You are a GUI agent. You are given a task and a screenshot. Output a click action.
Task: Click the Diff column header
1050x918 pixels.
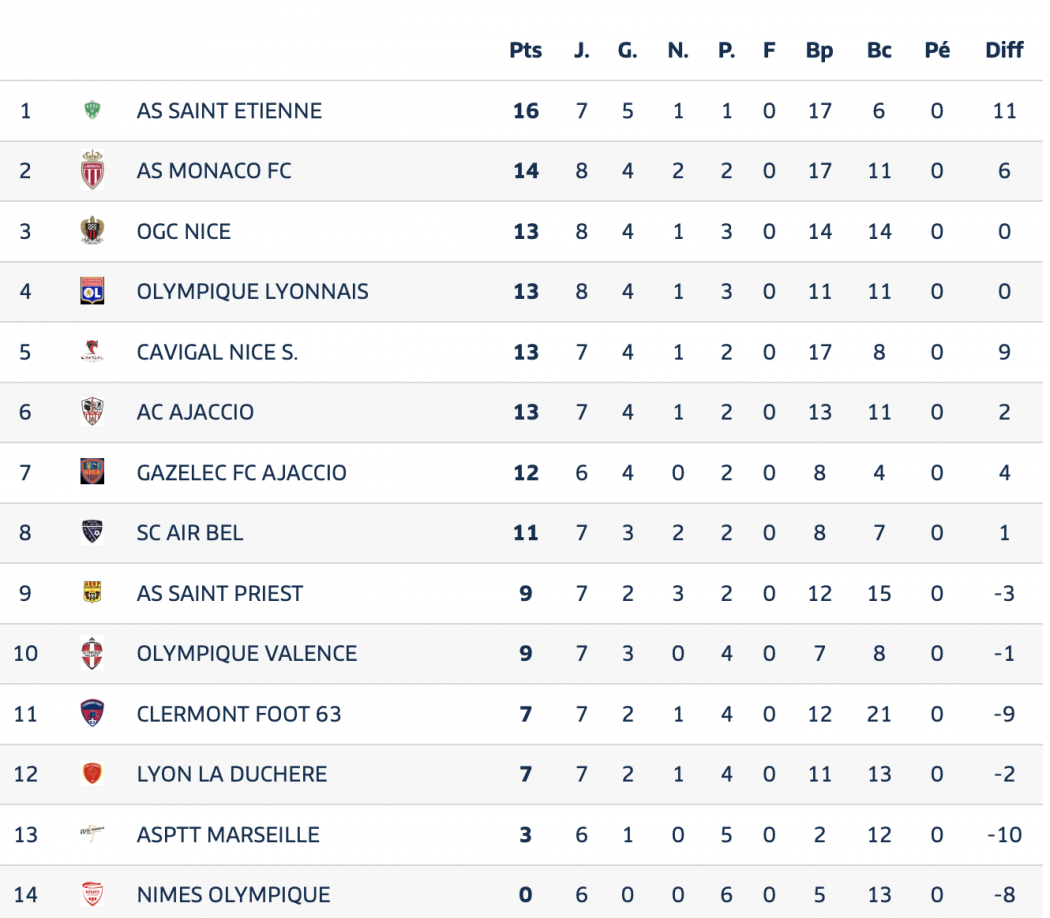tap(1004, 50)
